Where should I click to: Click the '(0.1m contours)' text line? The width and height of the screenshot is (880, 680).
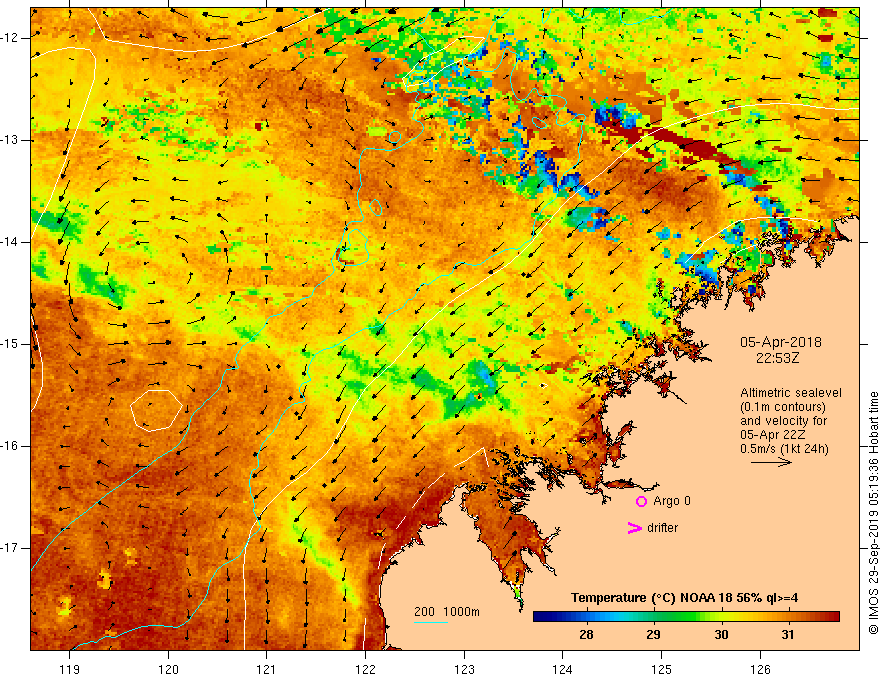pos(783,407)
